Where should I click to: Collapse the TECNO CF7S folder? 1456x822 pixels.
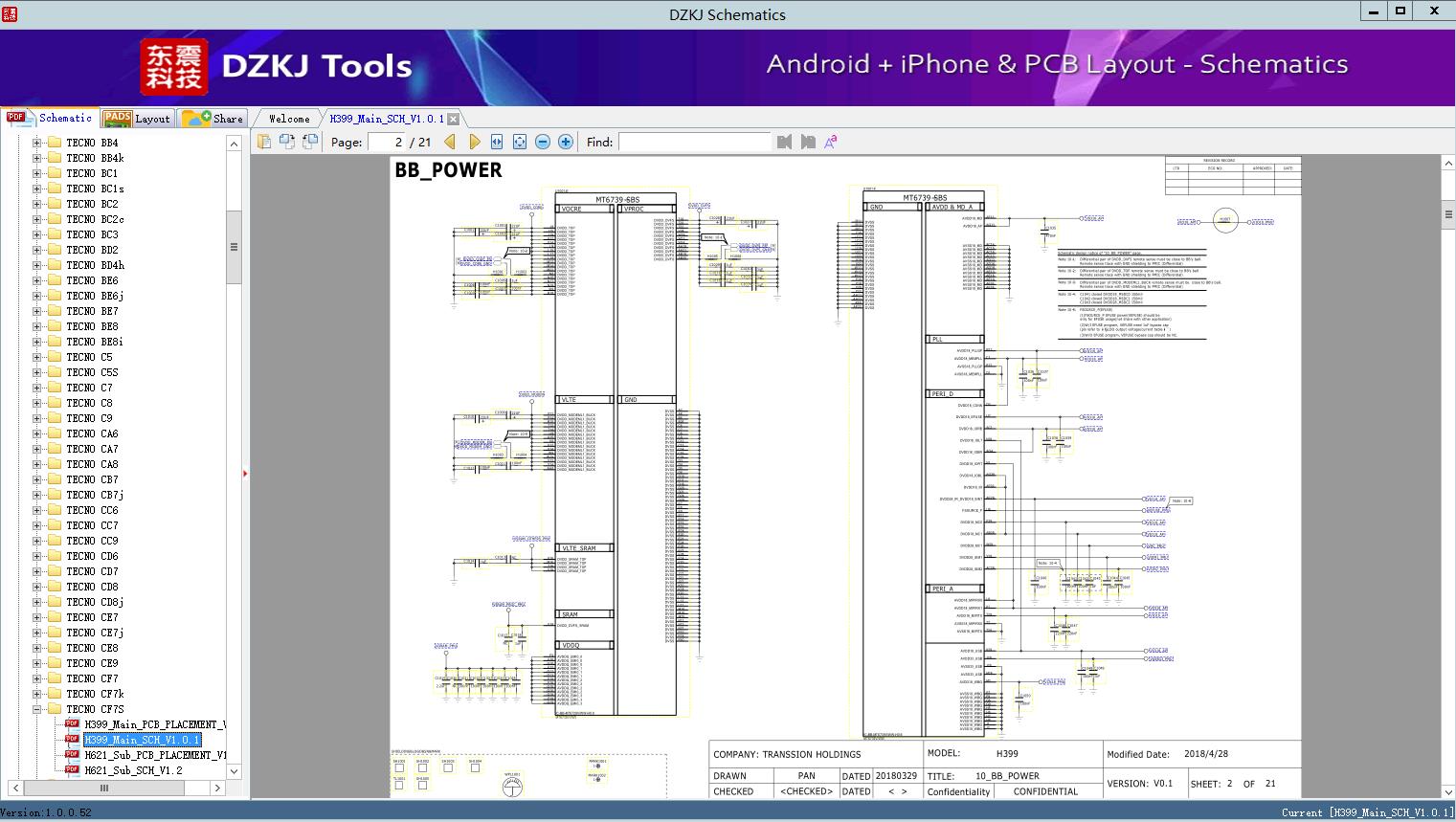point(36,709)
